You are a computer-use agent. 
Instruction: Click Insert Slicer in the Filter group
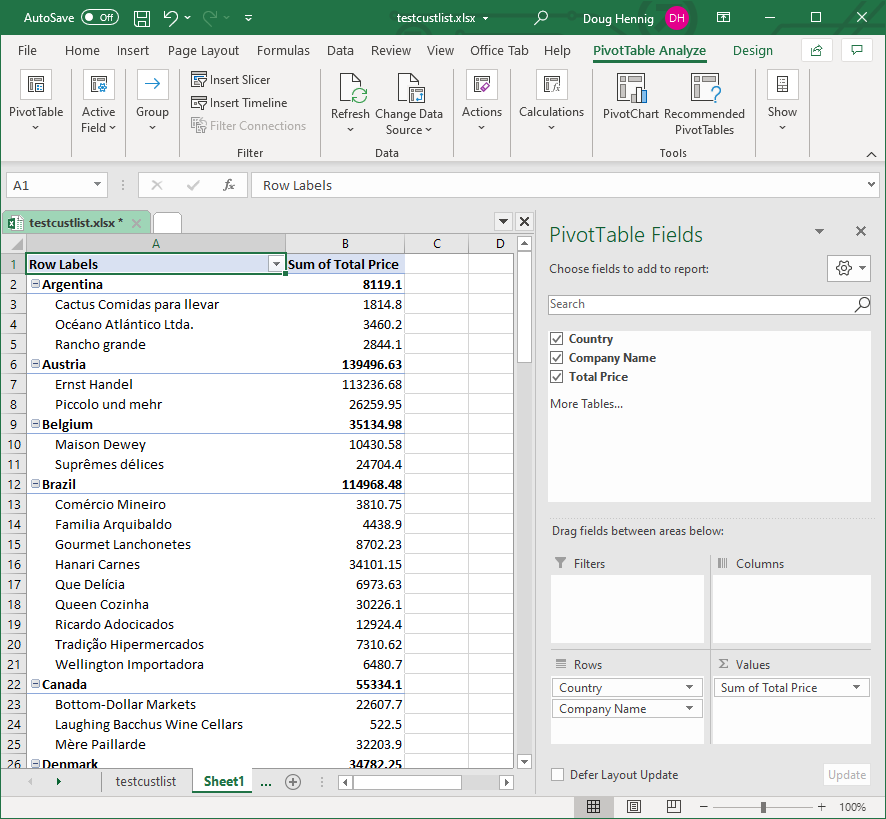231,80
